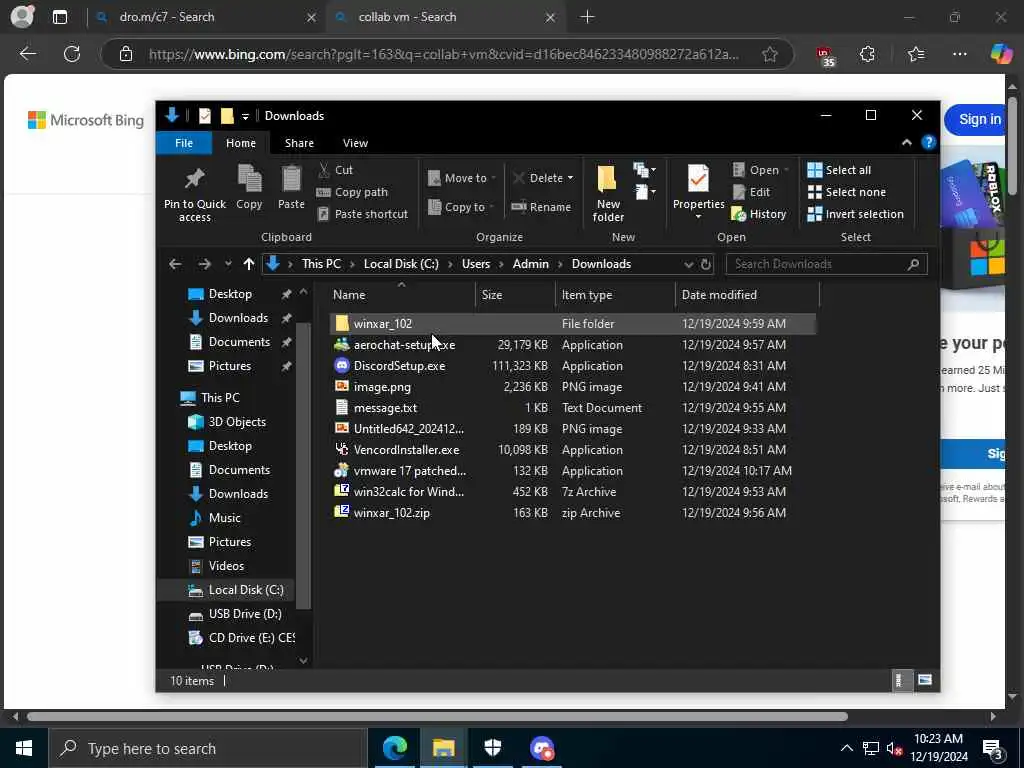Viewport: 1024px width, 768px height.
Task: Go up one folder level arrow
Action: [248, 264]
